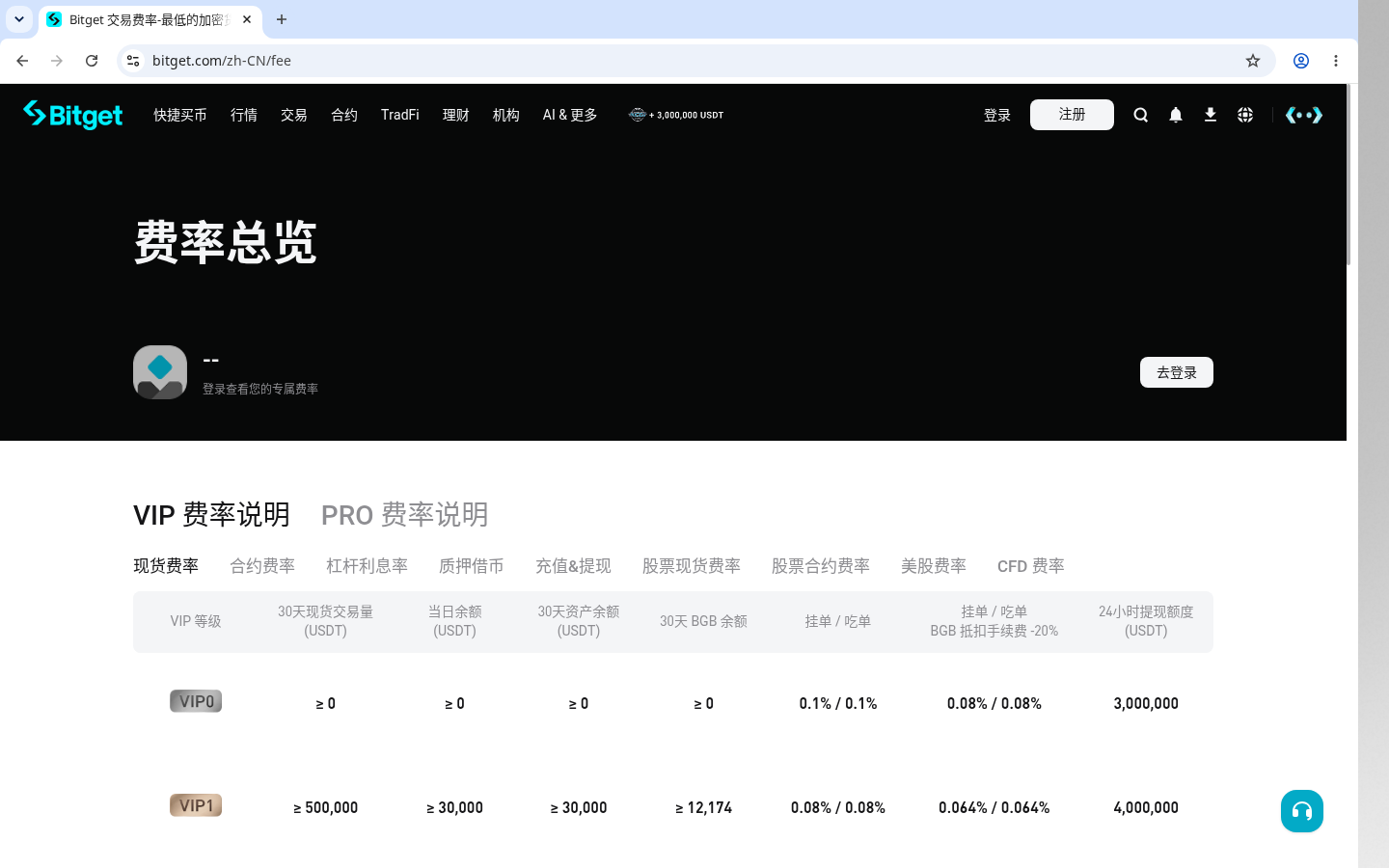
Task: Click the user avatar image
Action: point(160,372)
